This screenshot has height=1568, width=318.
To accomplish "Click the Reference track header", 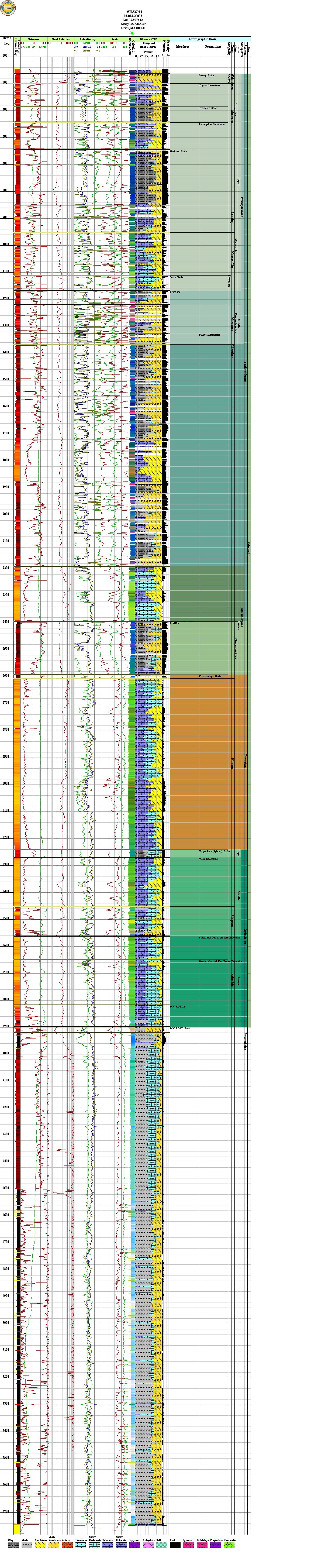I will (34, 39).
